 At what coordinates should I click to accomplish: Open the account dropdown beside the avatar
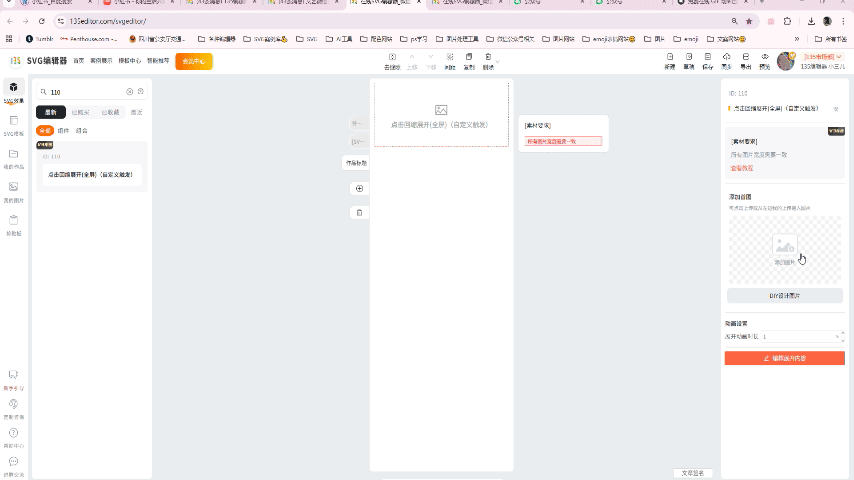822,57
